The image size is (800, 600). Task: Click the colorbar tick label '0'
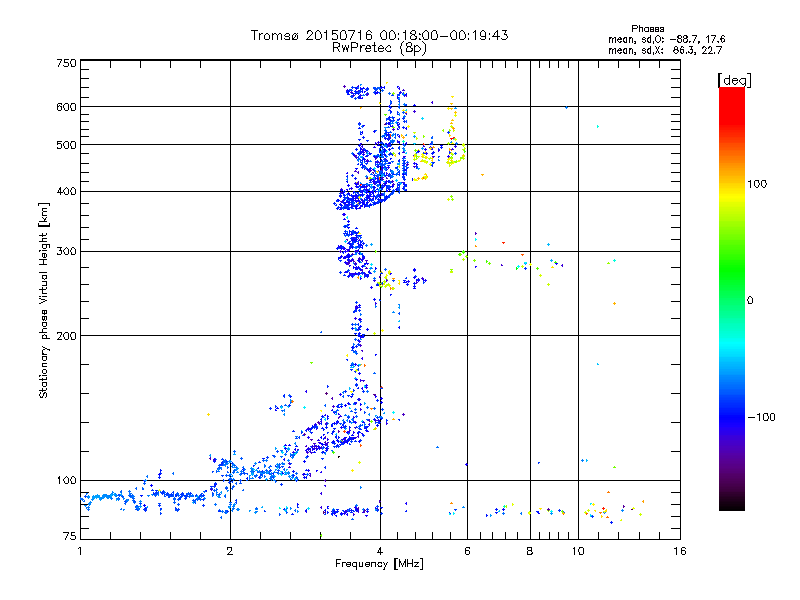click(x=750, y=301)
